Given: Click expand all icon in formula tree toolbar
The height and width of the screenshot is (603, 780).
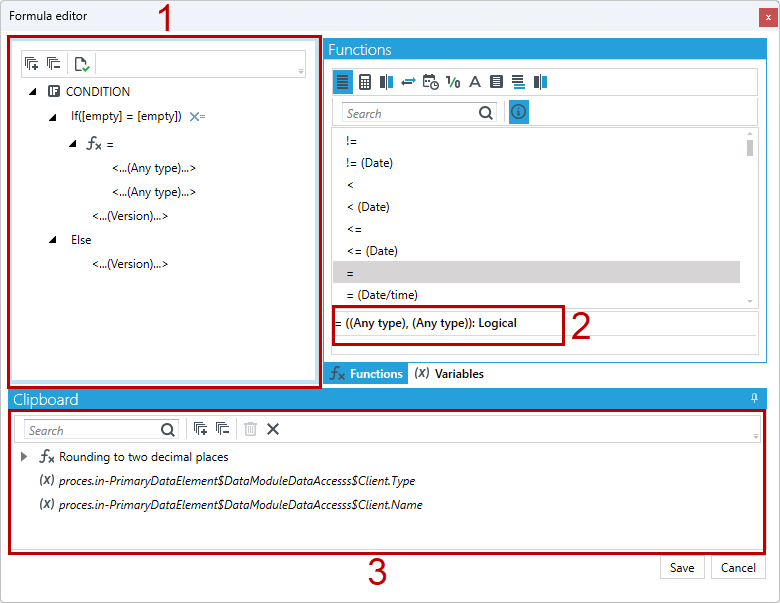Looking at the screenshot, I should pyautogui.click(x=31, y=64).
